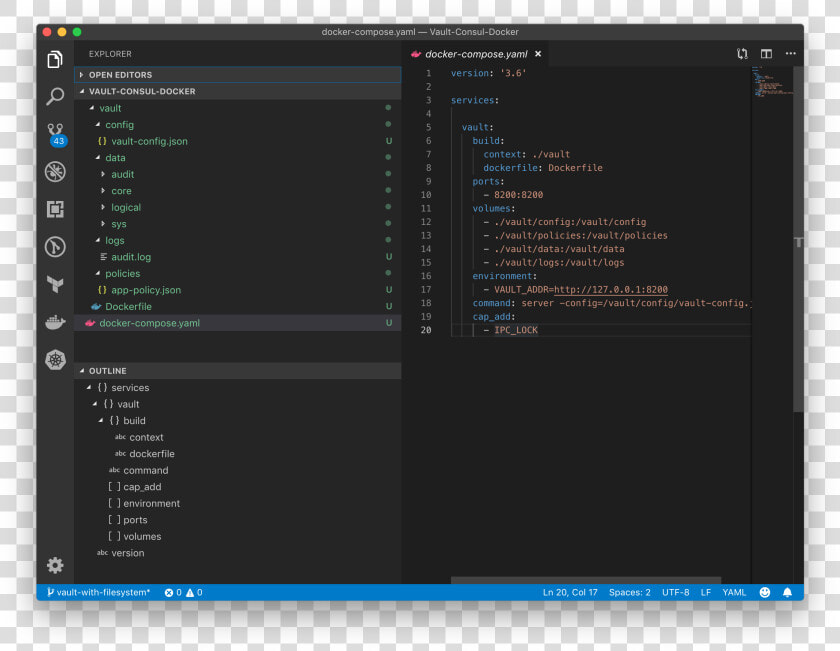Open the Explorer view in activity bar

click(55, 59)
